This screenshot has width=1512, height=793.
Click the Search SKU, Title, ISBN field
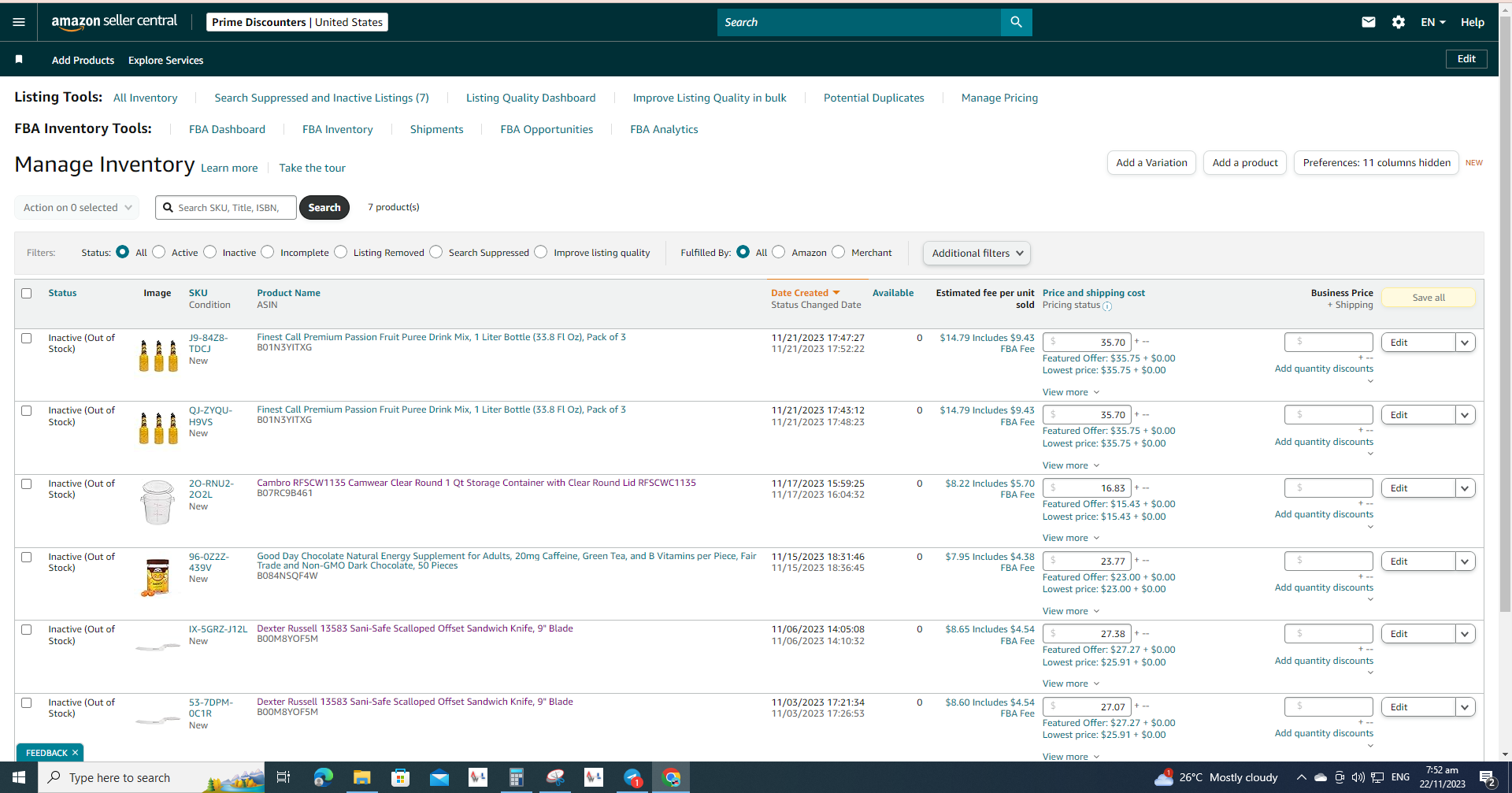[226, 207]
